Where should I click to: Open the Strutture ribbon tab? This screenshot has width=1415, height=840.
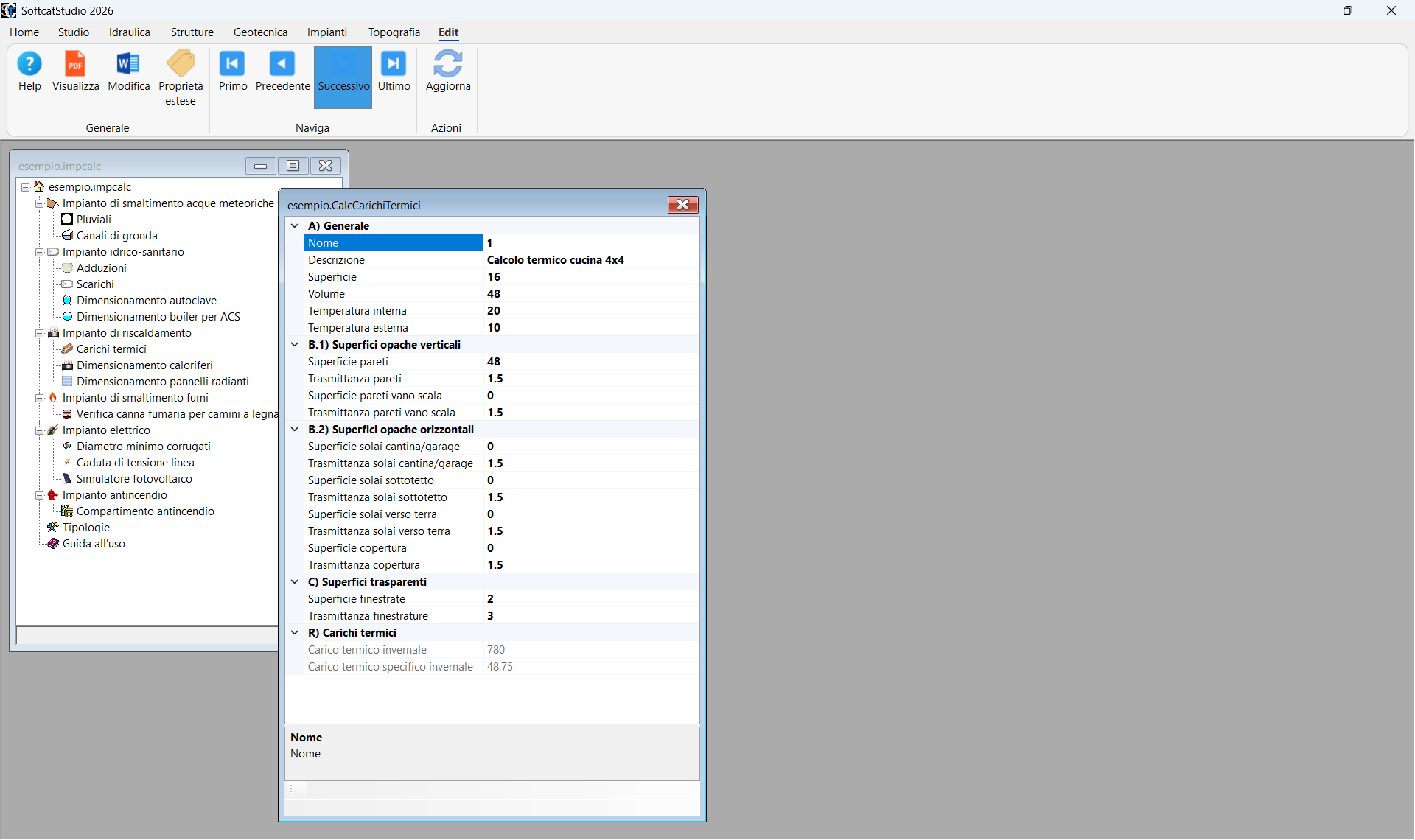click(x=192, y=32)
